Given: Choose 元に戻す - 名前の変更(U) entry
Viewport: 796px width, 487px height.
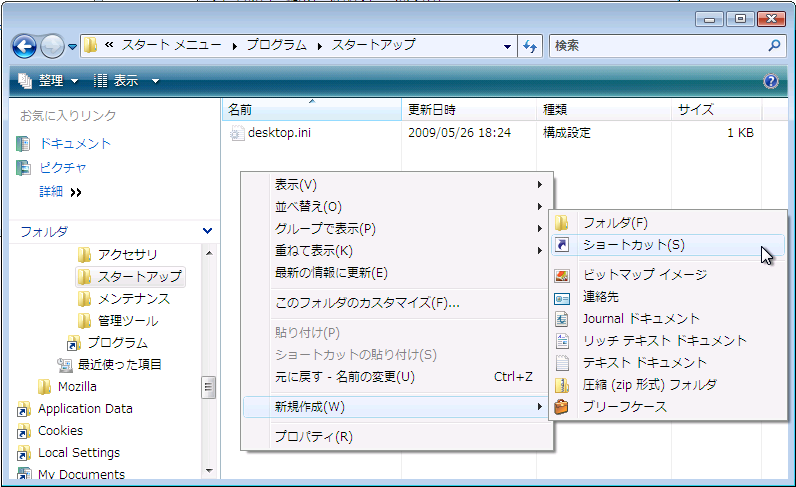Looking at the screenshot, I should coord(396,377).
